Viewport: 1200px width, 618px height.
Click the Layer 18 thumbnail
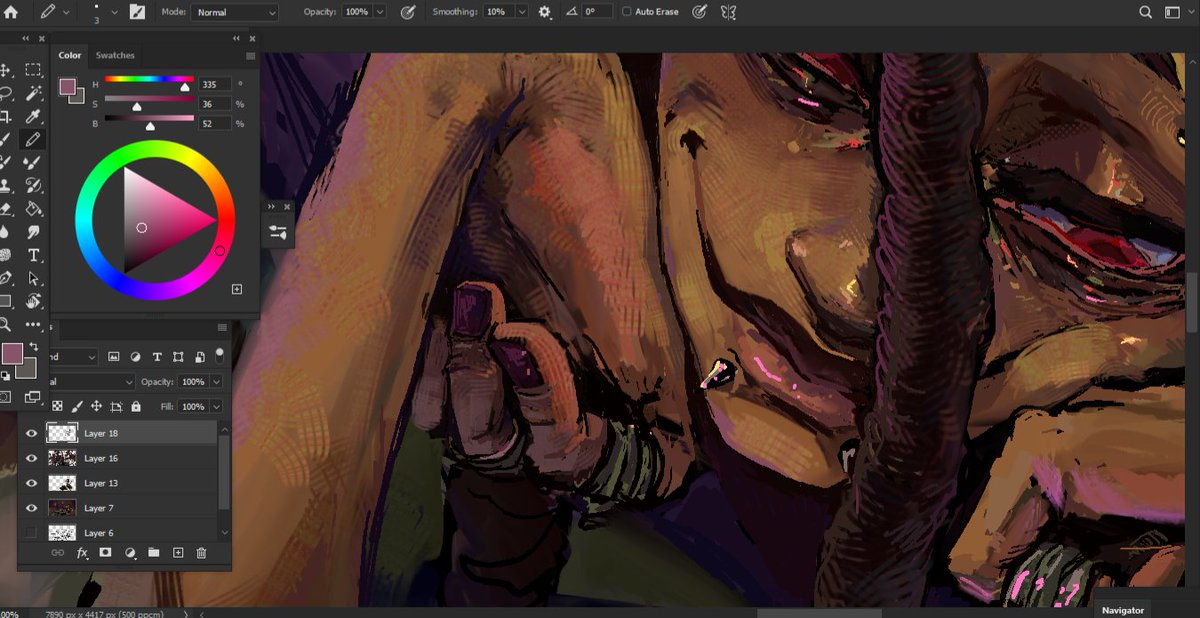click(x=62, y=433)
